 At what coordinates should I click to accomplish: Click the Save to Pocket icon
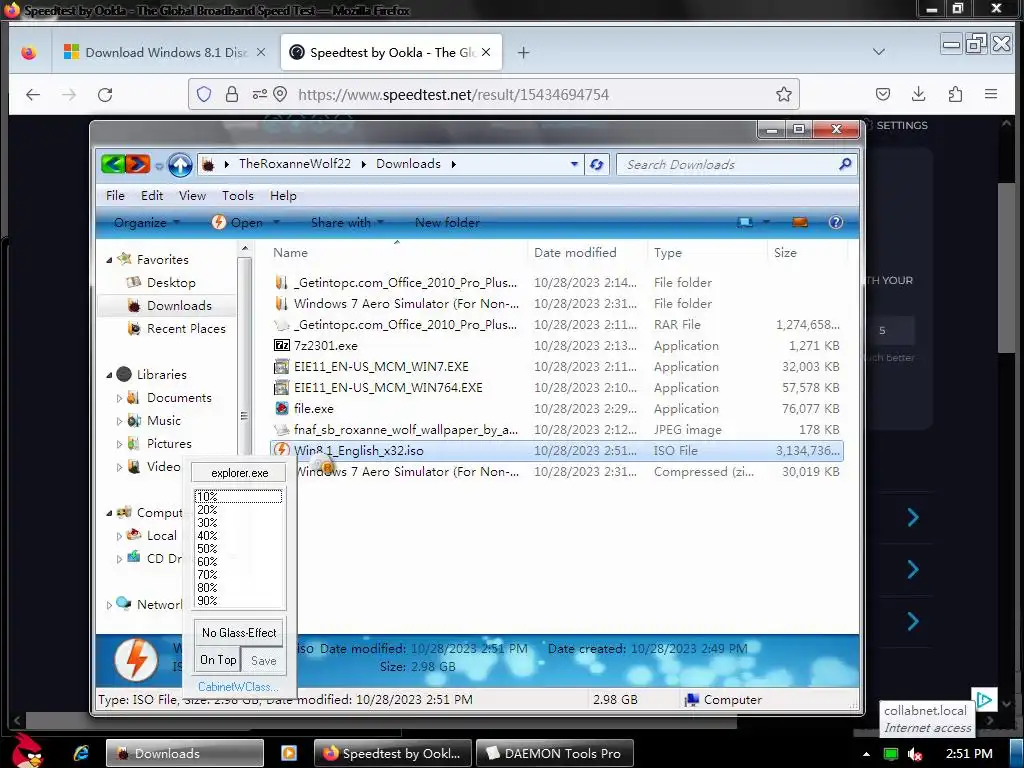883,94
